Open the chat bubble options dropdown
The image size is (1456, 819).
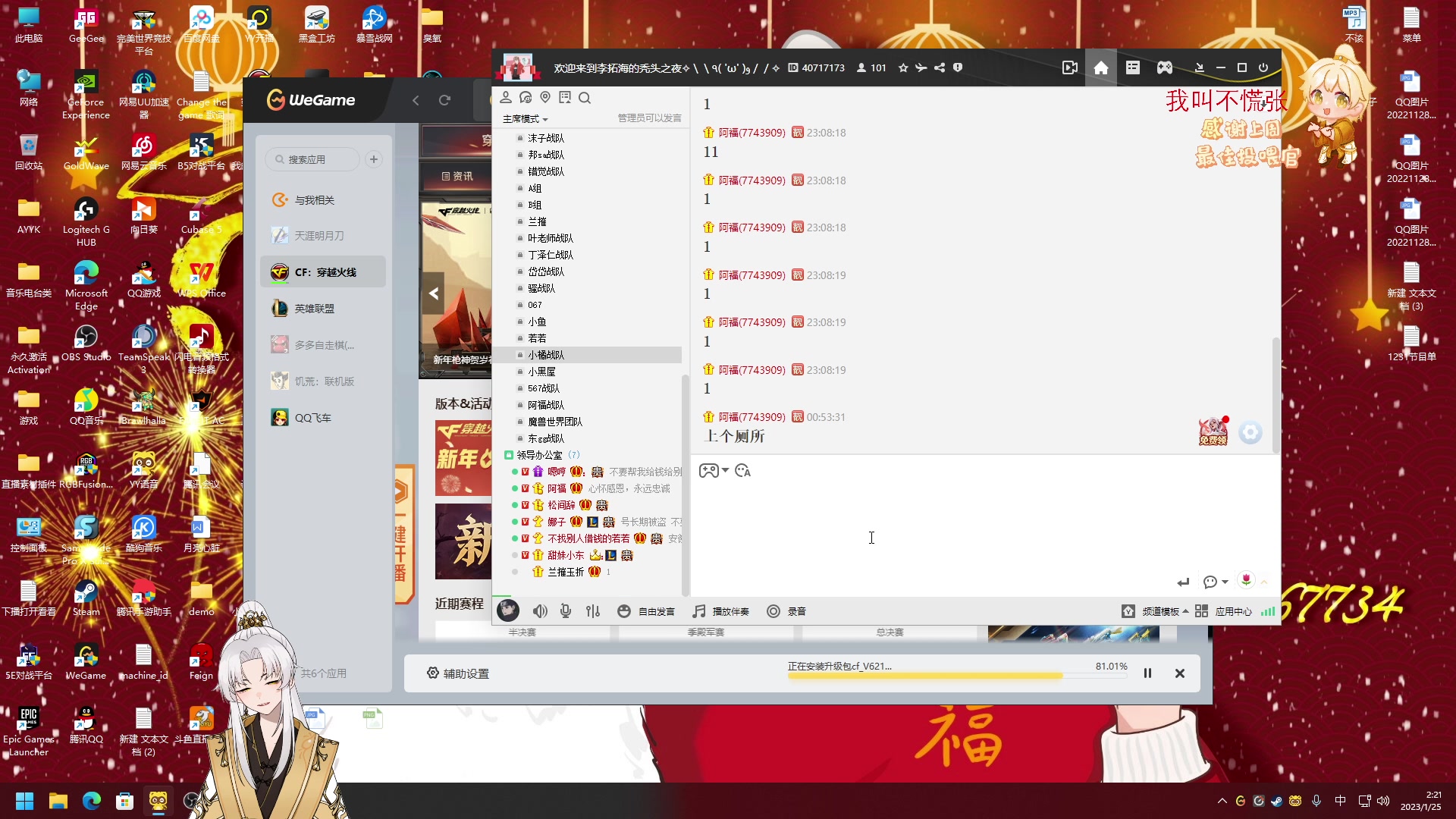[1215, 582]
